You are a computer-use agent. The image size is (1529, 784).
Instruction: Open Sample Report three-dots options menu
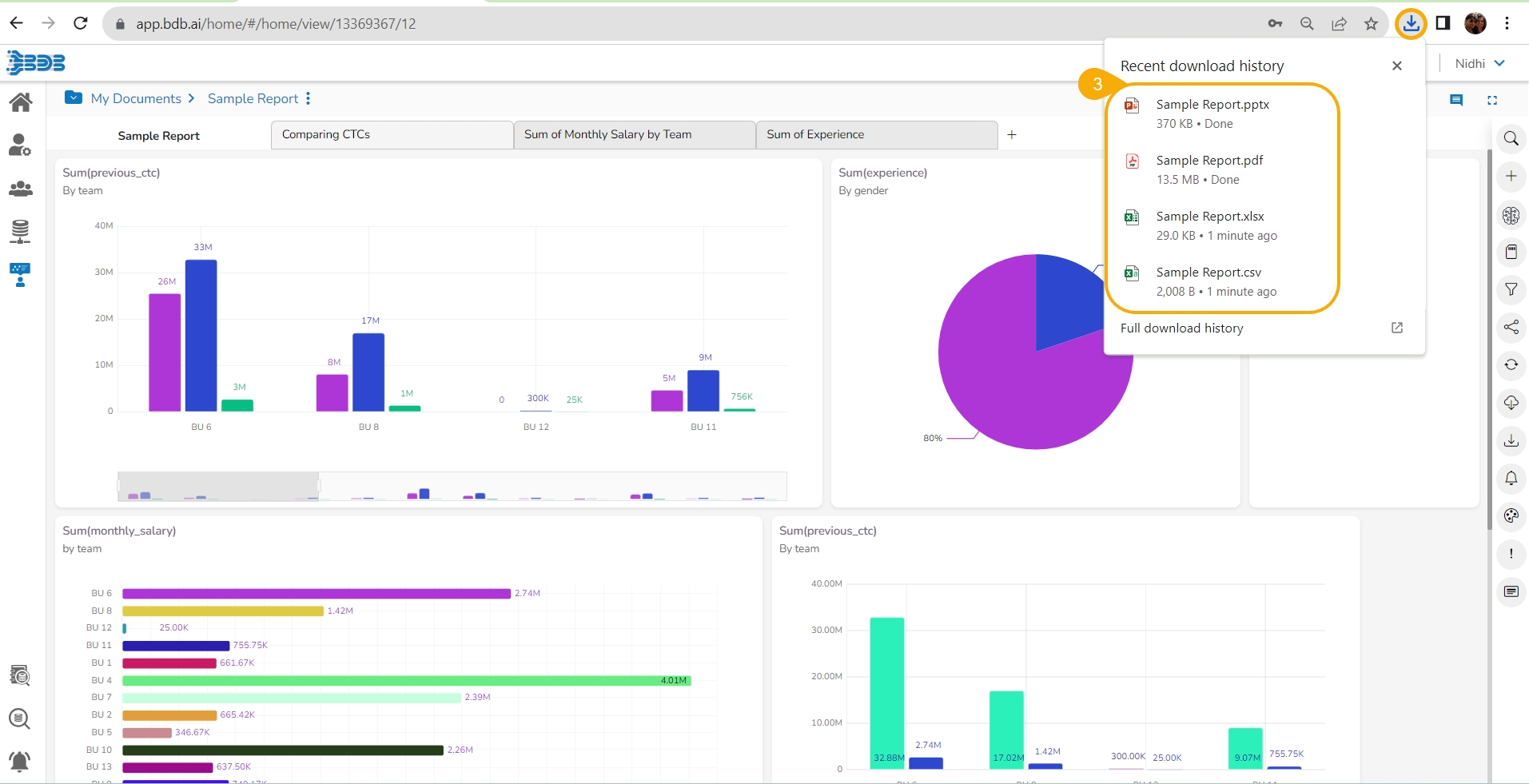pos(308,98)
